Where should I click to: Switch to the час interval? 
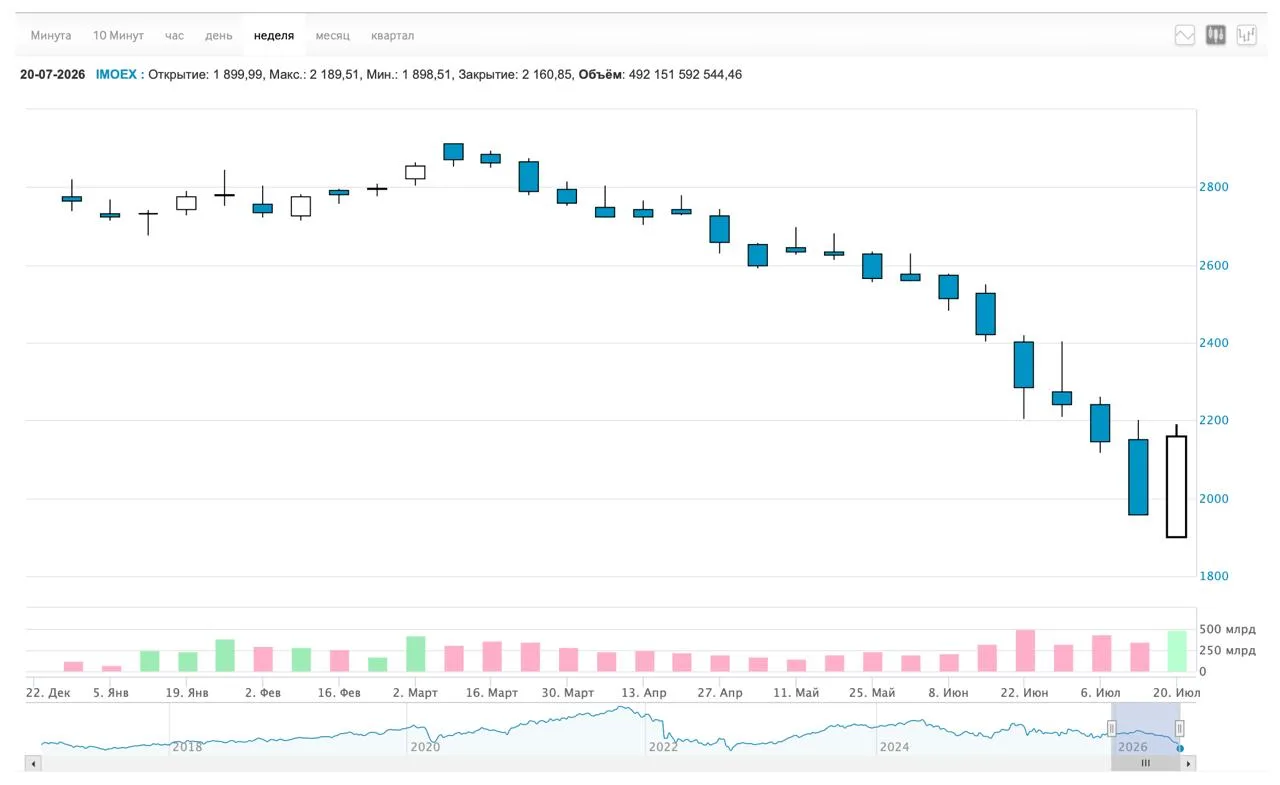pos(175,36)
